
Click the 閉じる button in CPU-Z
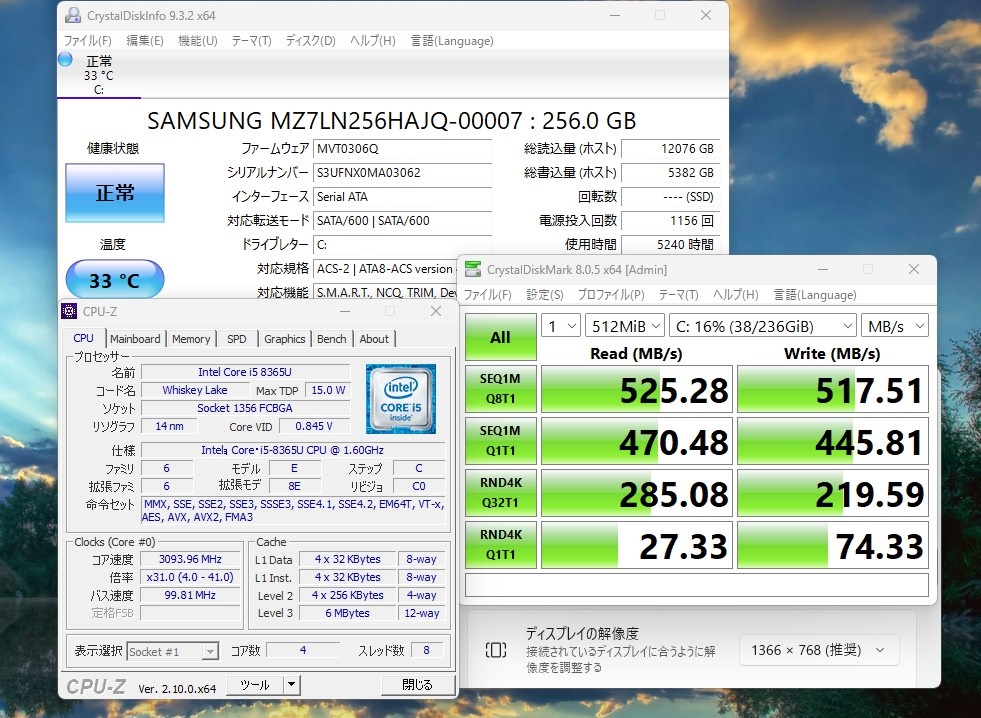[417, 685]
